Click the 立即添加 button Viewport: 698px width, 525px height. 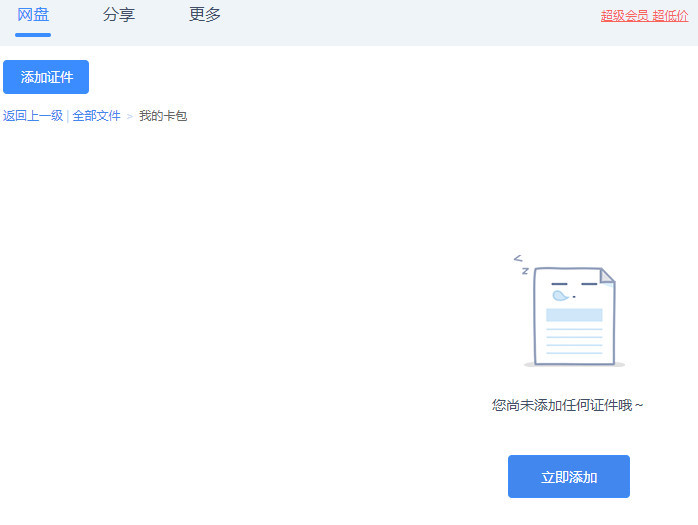click(569, 476)
